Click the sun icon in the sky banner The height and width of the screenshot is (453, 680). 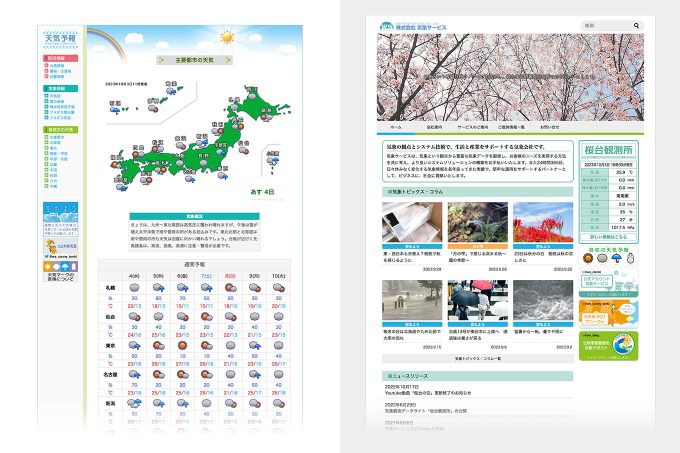coord(227,38)
